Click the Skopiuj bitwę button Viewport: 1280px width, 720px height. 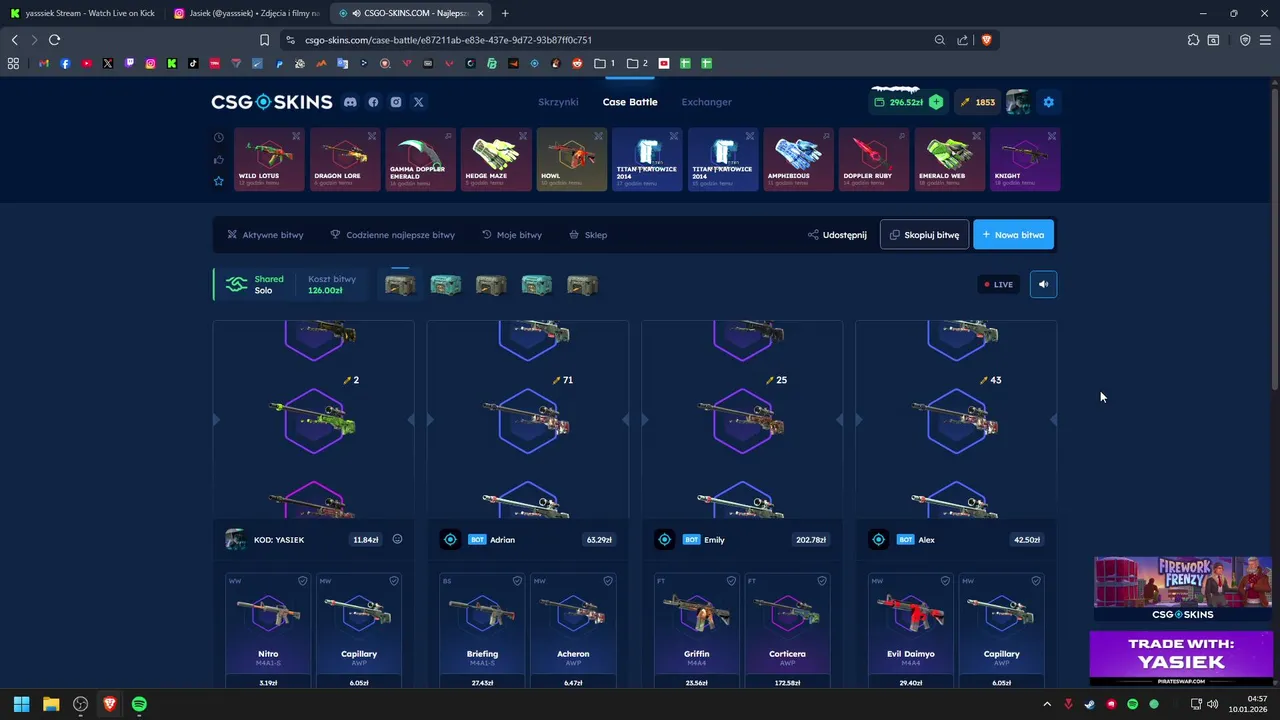point(925,235)
